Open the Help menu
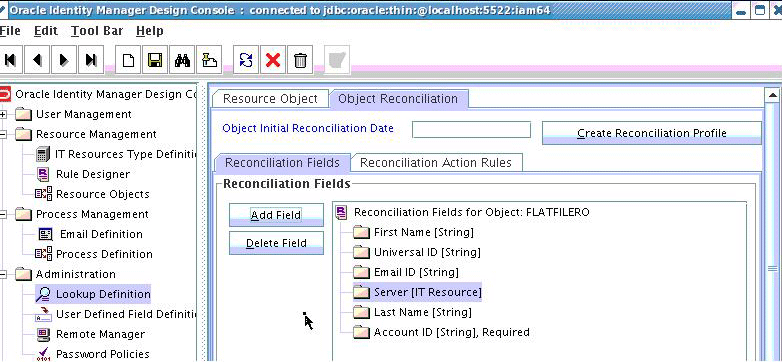 pyautogui.click(x=150, y=31)
